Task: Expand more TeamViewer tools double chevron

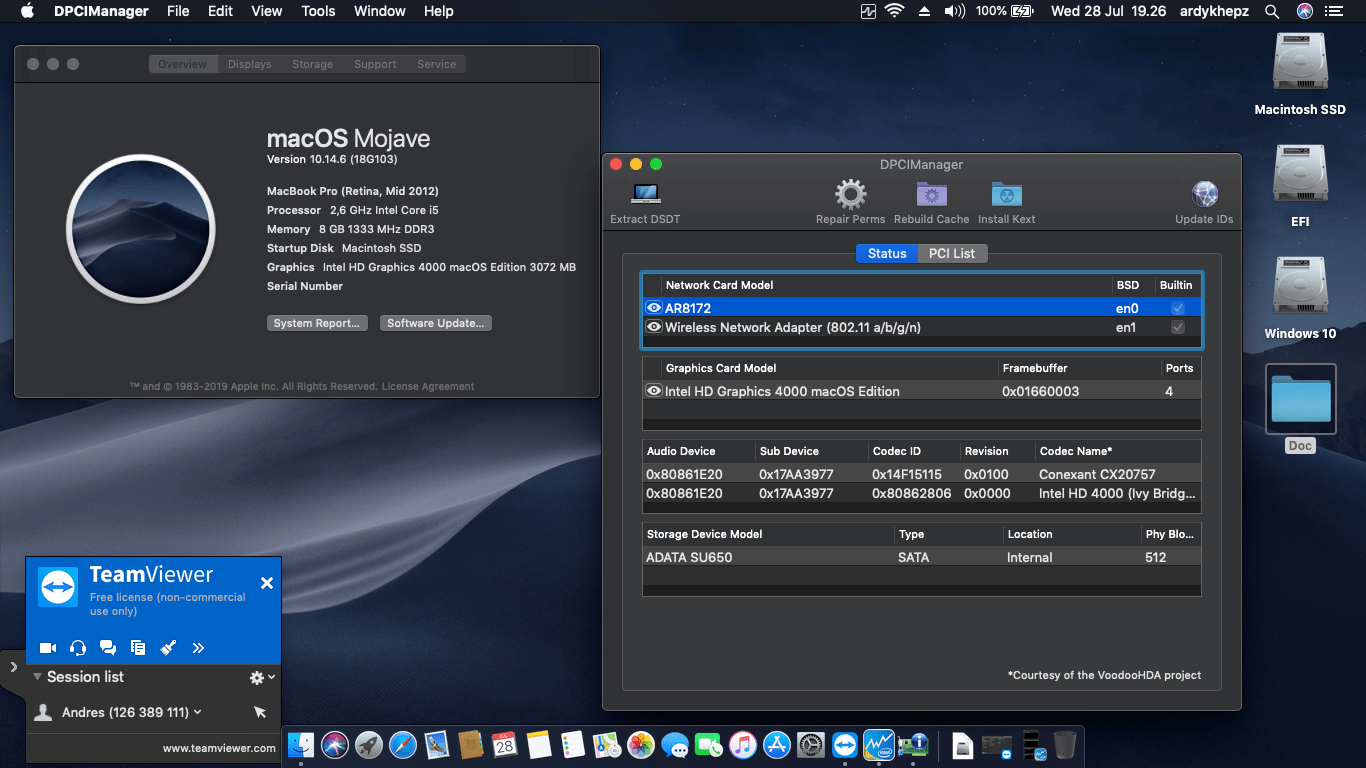Action: (198, 648)
